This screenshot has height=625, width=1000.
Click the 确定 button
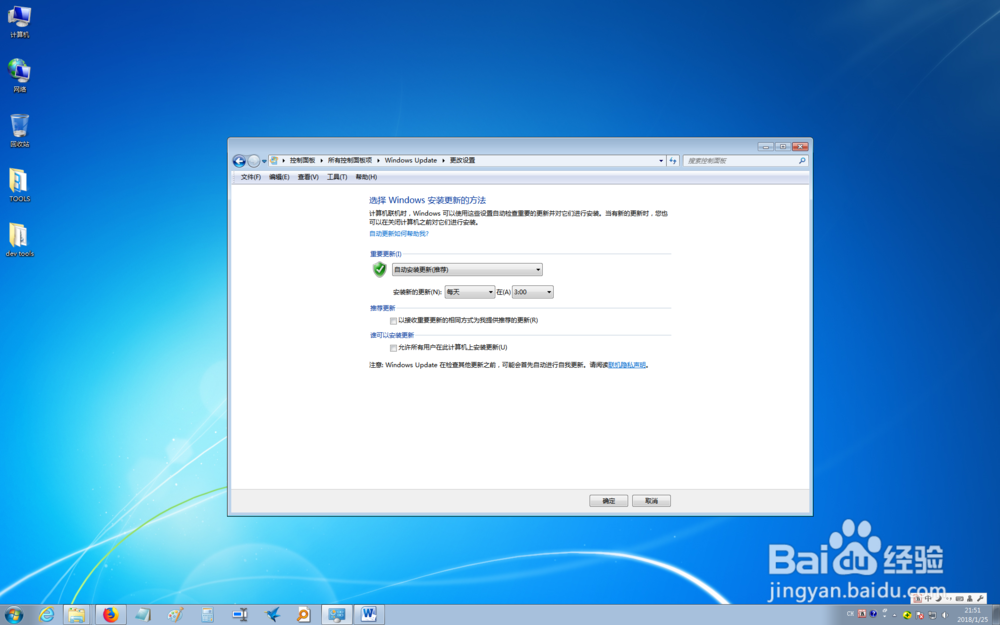(608, 501)
